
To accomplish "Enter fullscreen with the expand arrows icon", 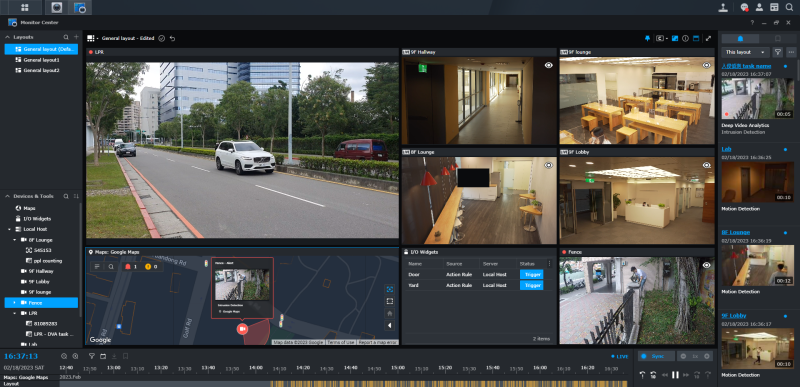I will pyautogui.click(x=708, y=38).
